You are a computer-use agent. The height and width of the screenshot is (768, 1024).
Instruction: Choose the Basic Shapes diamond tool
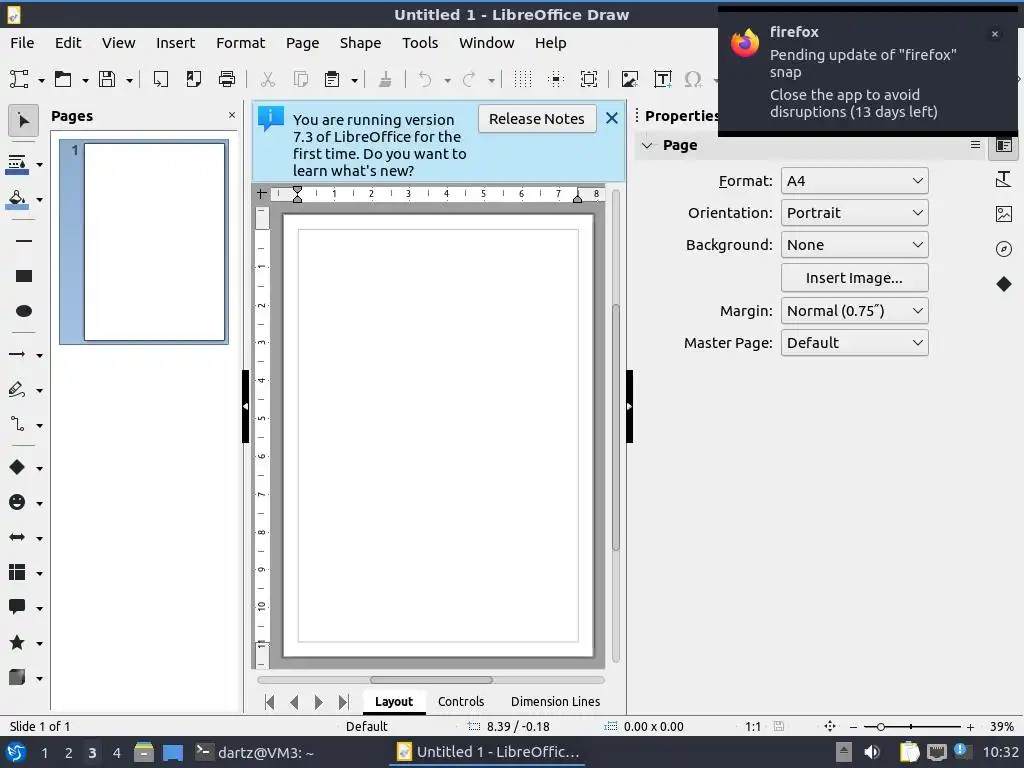(x=17, y=468)
